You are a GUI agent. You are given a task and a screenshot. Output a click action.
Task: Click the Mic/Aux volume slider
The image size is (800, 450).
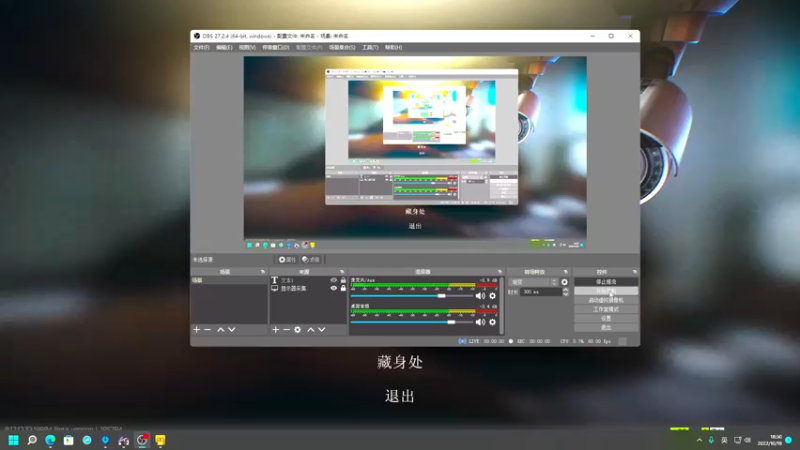coord(412,296)
